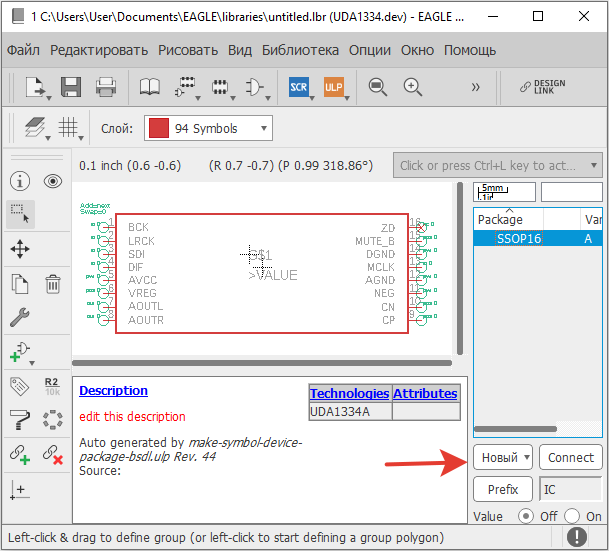Expand the Open file dropdown arrow
609x551 pixels.
point(49,98)
